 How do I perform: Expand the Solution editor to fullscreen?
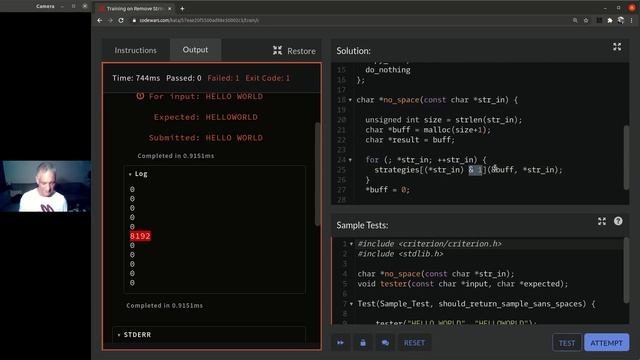tap(617, 47)
